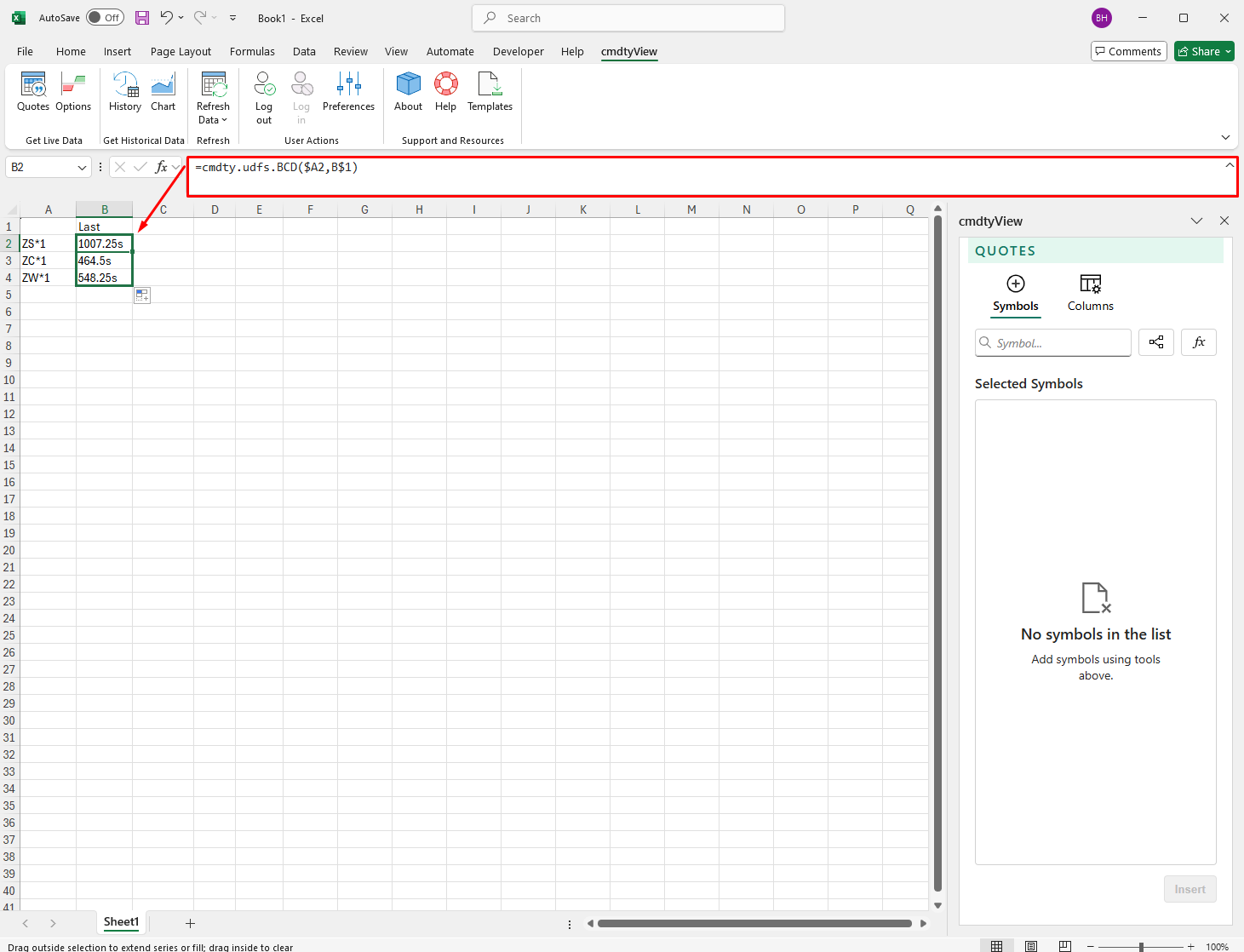Toggle the AutoSave switch
This screenshot has height=952, width=1244.
pos(105,18)
